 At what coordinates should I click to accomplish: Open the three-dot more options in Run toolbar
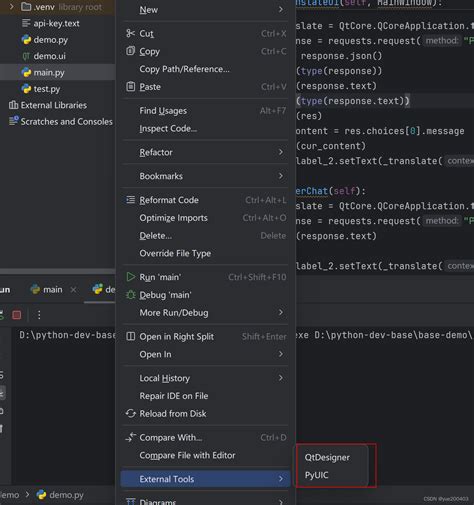(39, 315)
